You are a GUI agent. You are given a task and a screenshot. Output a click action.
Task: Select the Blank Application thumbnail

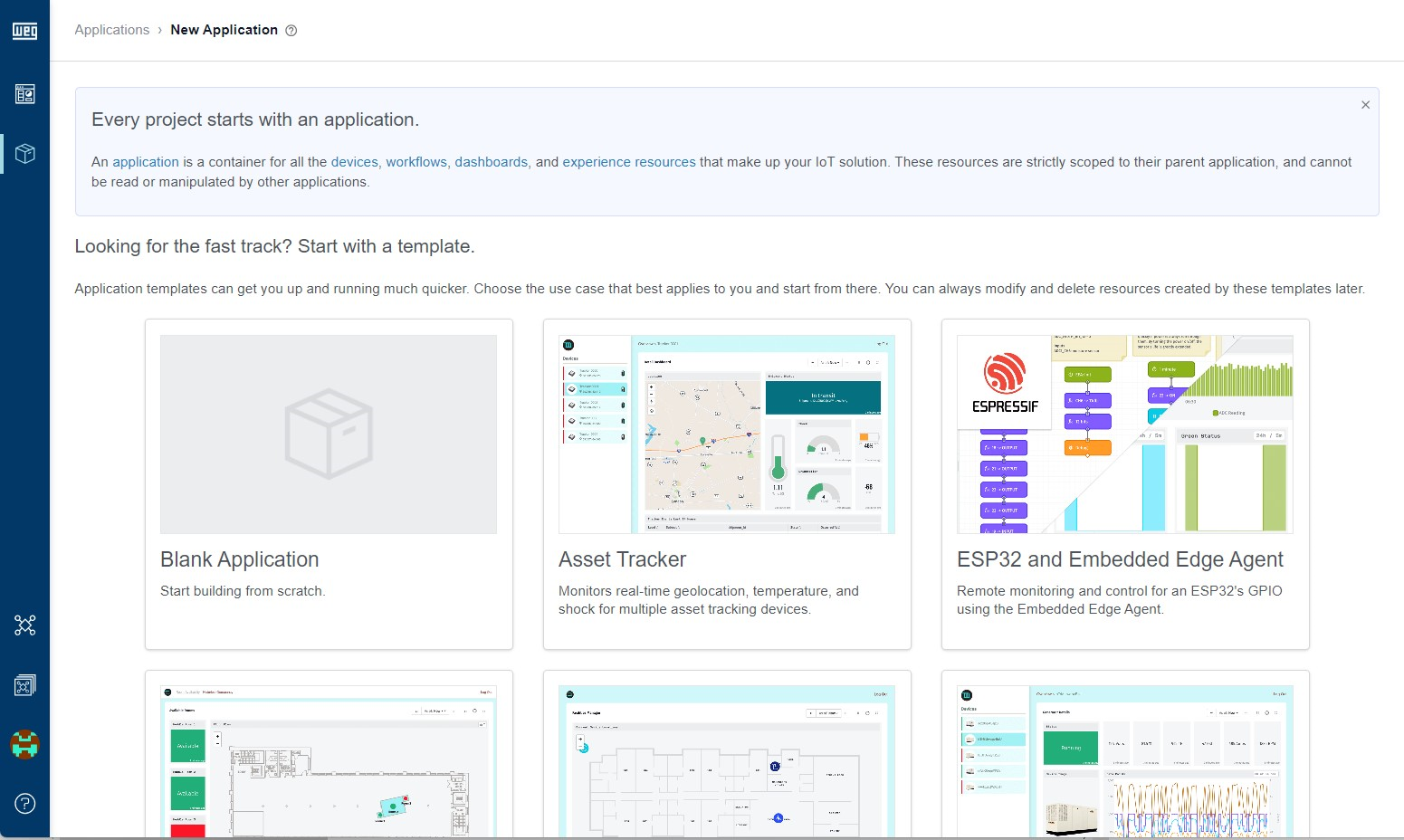(329, 434)
